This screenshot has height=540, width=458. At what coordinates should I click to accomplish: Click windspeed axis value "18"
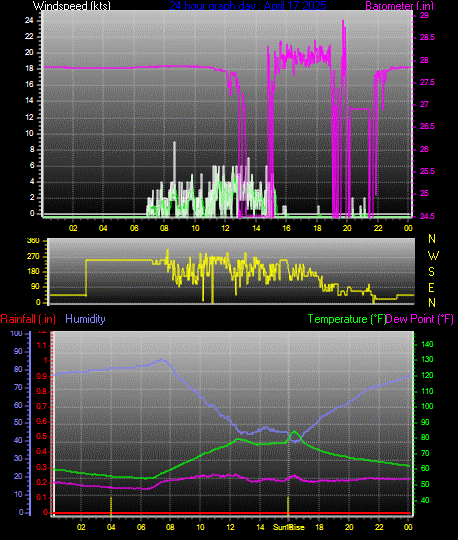[x=29, y=69]
